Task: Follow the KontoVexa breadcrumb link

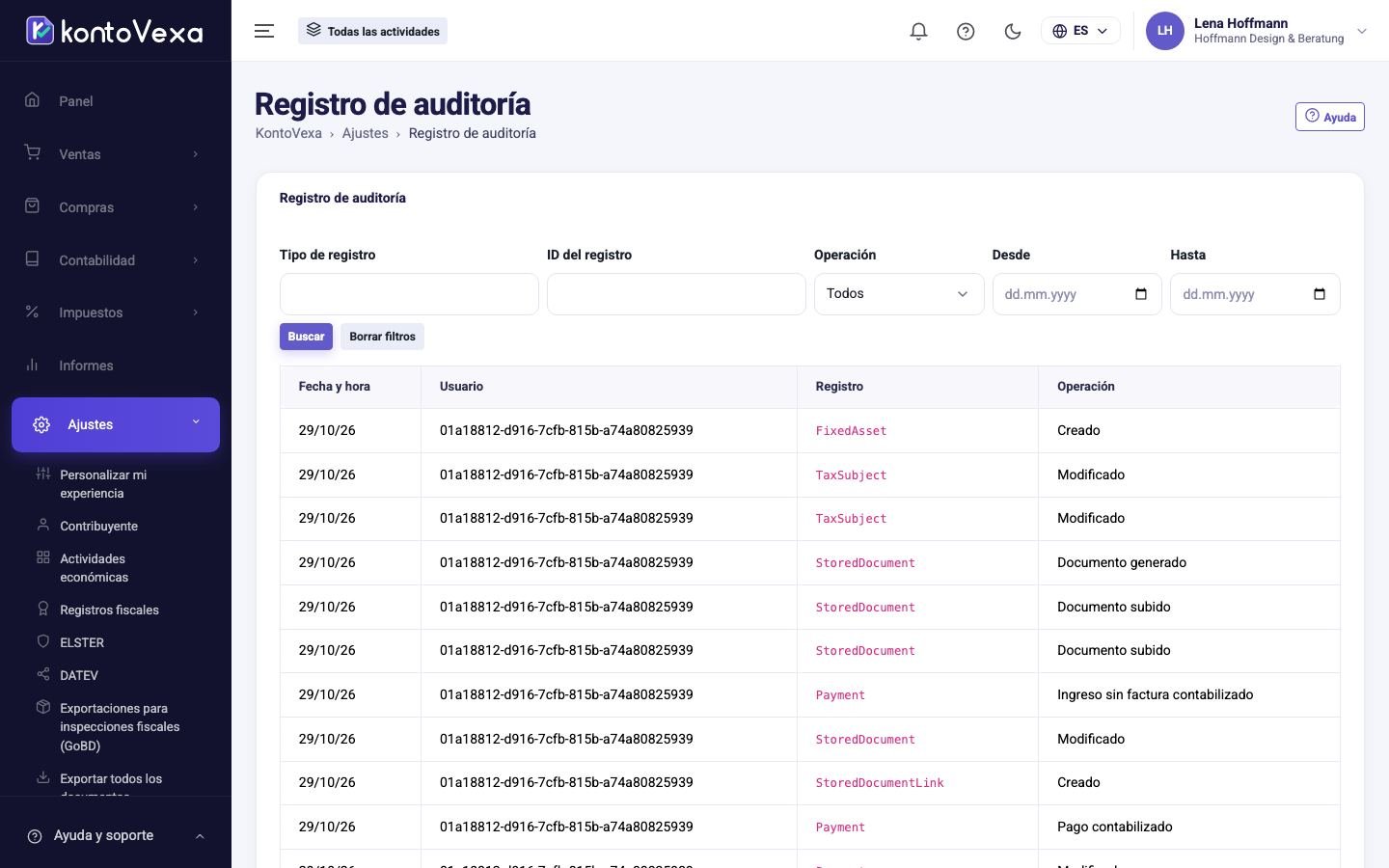Action: (288, 133)
